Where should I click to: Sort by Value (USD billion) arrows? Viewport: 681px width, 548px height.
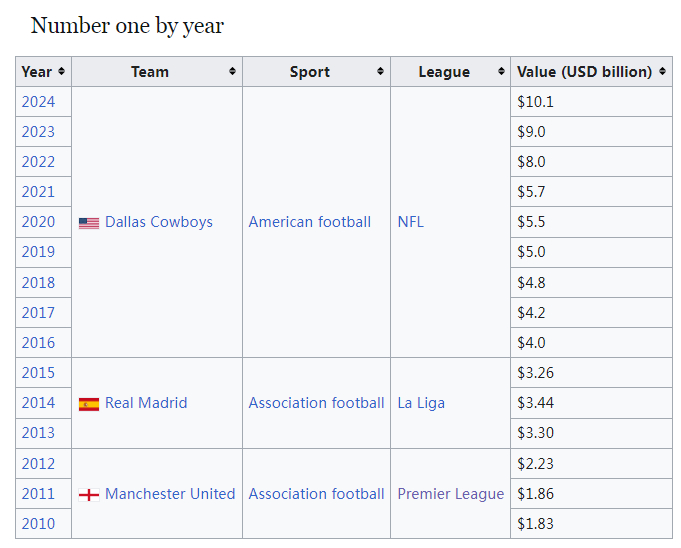(x=663, y=72)
